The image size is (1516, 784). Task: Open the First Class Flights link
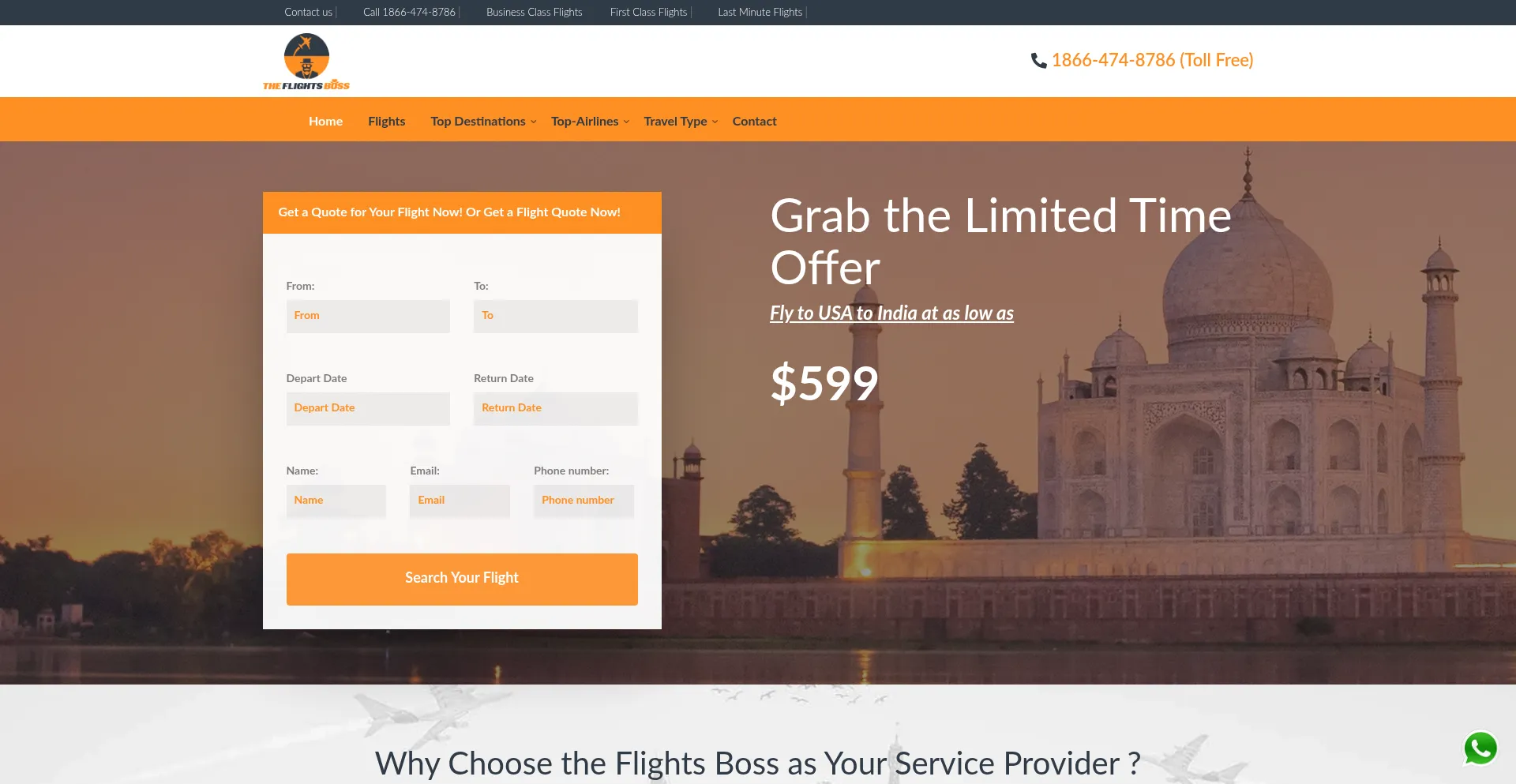648,12
